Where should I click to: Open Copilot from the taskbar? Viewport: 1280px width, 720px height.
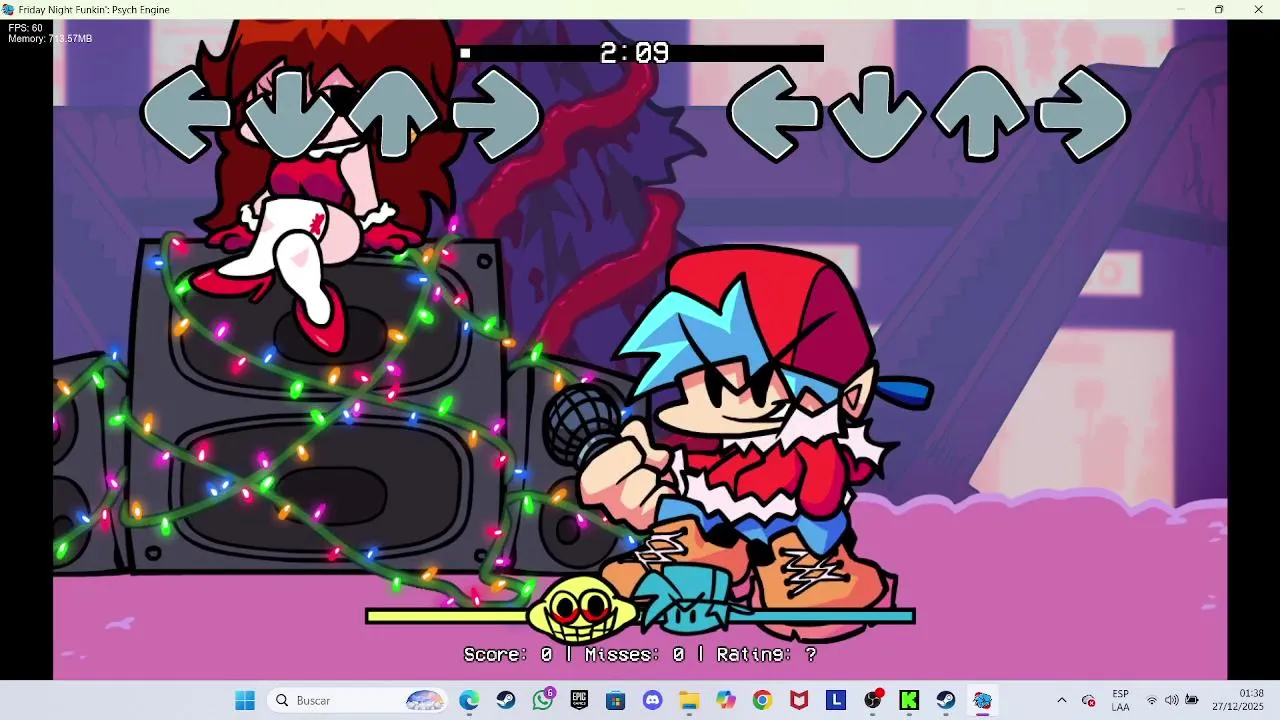(726, 700)
